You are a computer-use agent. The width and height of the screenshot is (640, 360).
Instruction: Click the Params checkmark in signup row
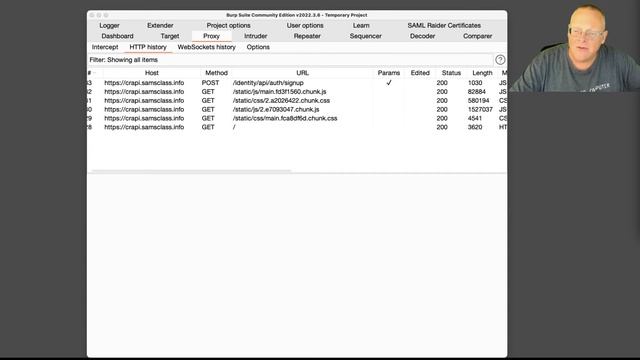[389, 82]
